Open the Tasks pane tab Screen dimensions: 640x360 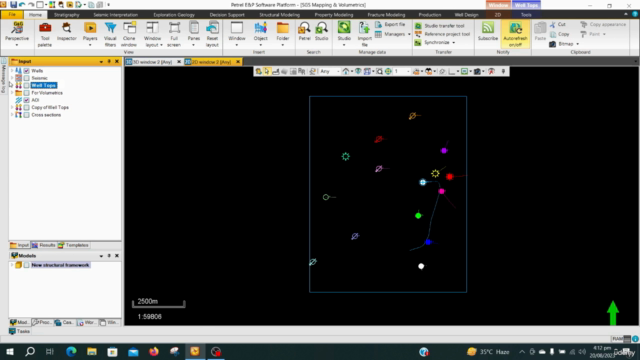coord(19,331)
